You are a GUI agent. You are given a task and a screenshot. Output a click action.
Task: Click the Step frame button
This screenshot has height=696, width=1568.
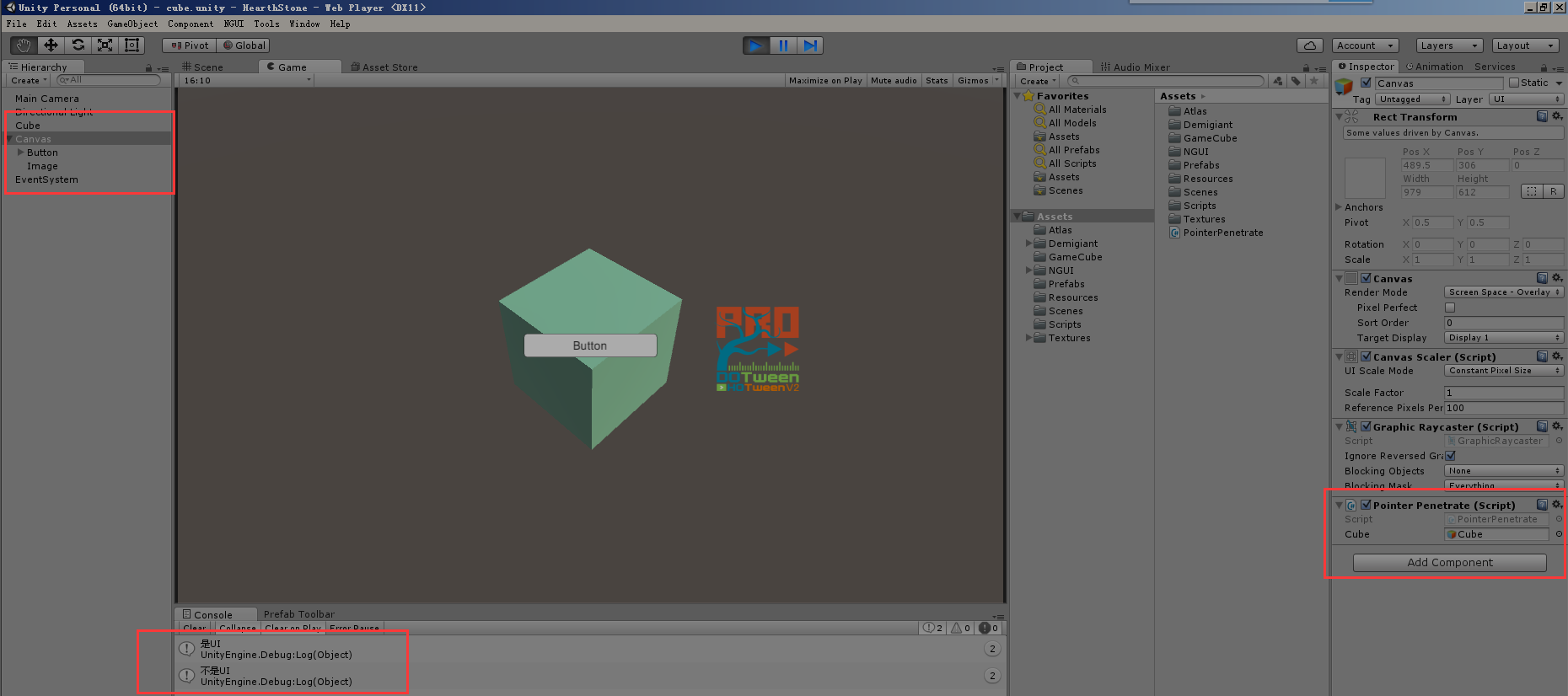(809, 46)
